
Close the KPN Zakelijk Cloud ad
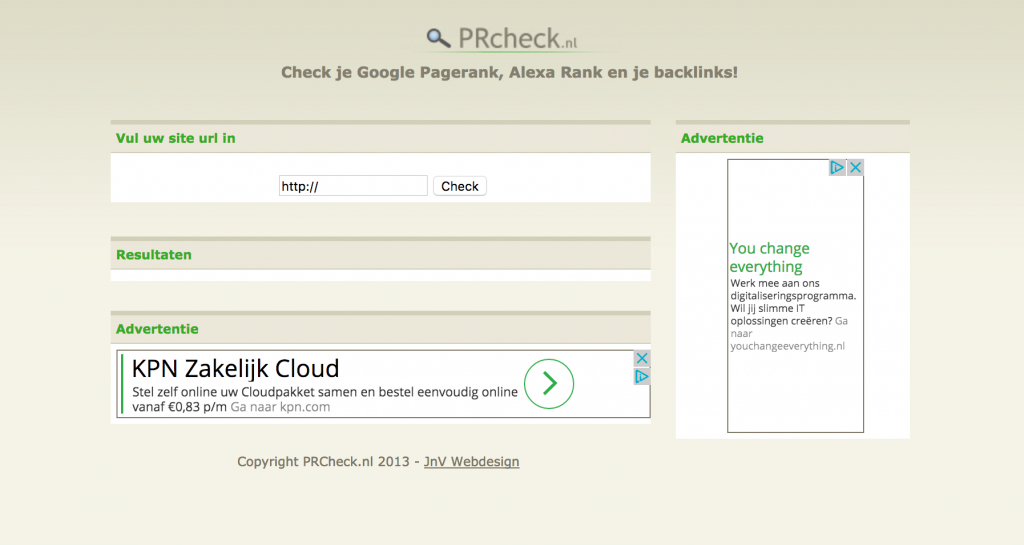[x=642, y=358]
